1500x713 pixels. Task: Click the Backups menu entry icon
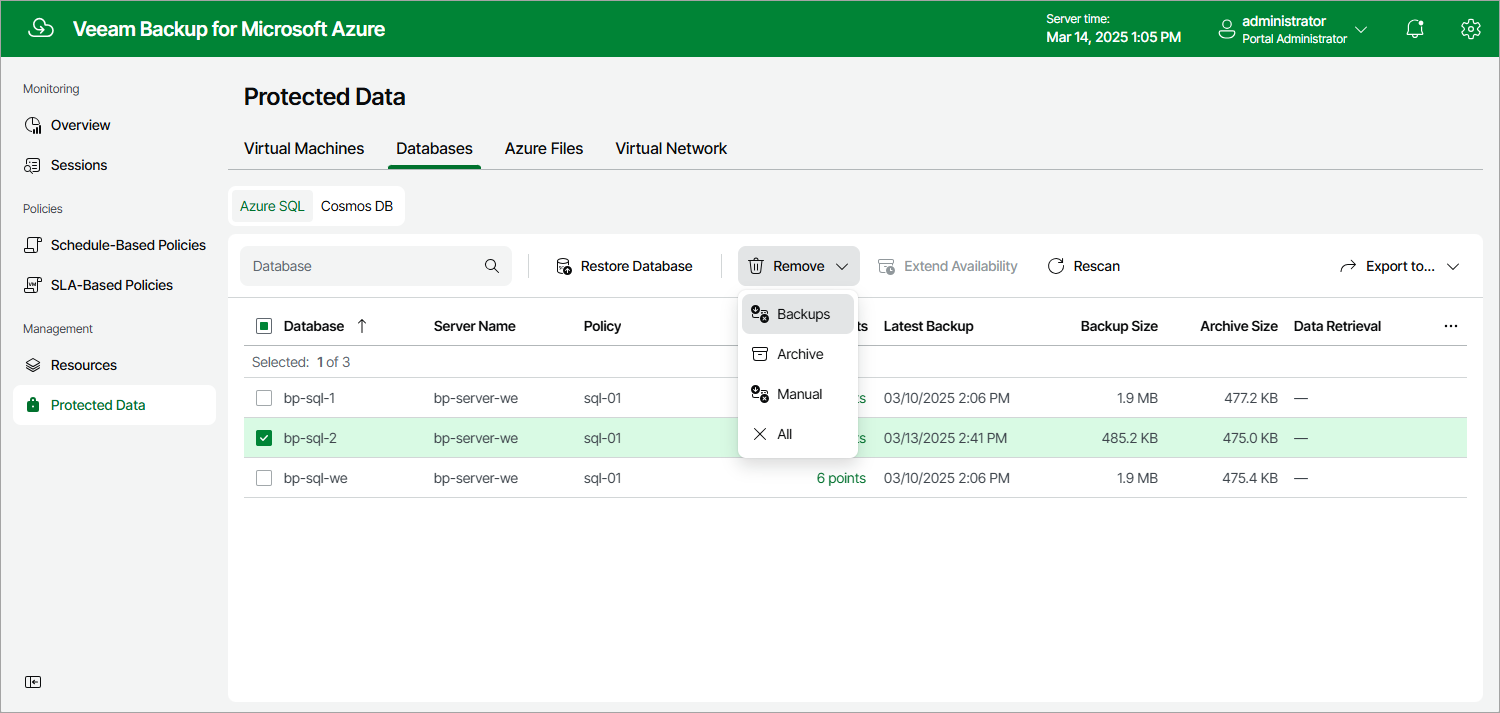point(760,314)
